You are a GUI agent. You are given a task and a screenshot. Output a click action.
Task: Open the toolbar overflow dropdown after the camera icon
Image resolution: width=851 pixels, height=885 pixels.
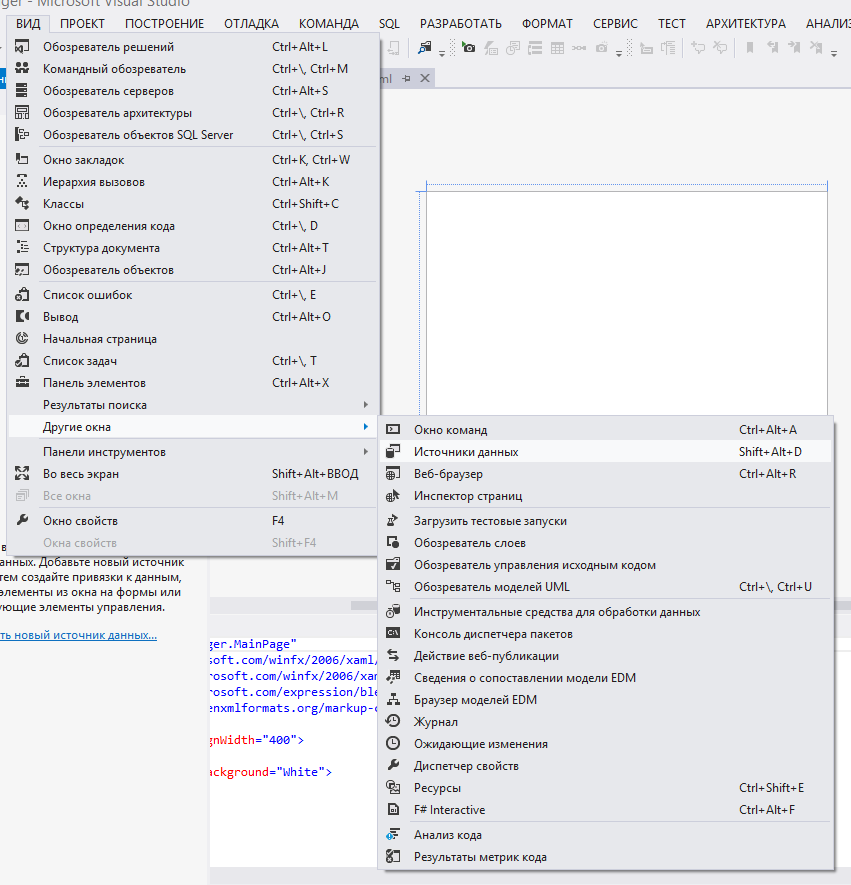(619, 53)
